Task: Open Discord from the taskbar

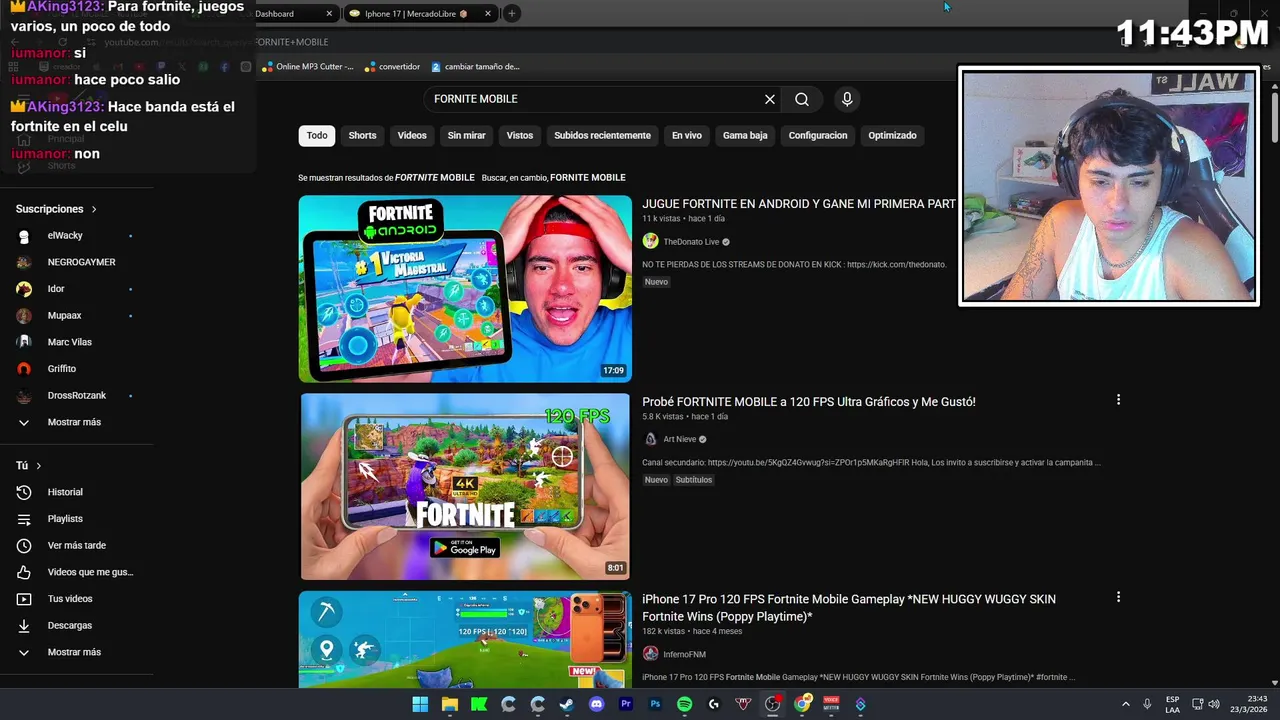Action: [x=597, y=704]
